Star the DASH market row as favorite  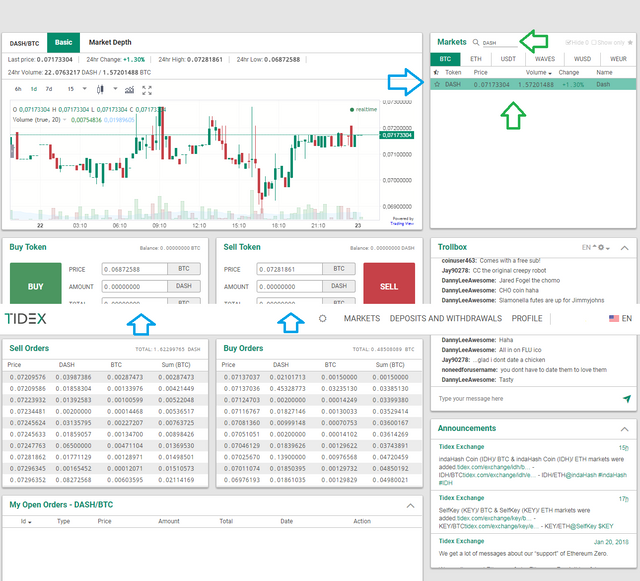[437, 85]
